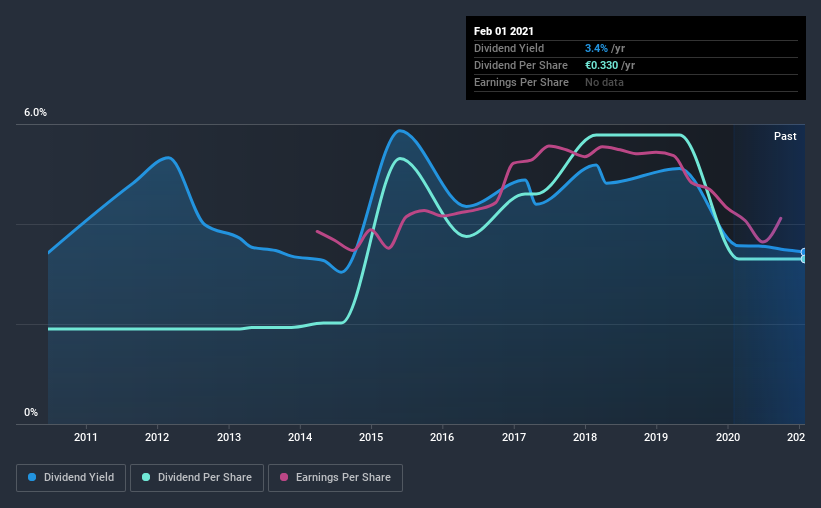Screen dimensions: 821x508
Task: Select the 2011 x-axis year label
Action: [85, 437]
